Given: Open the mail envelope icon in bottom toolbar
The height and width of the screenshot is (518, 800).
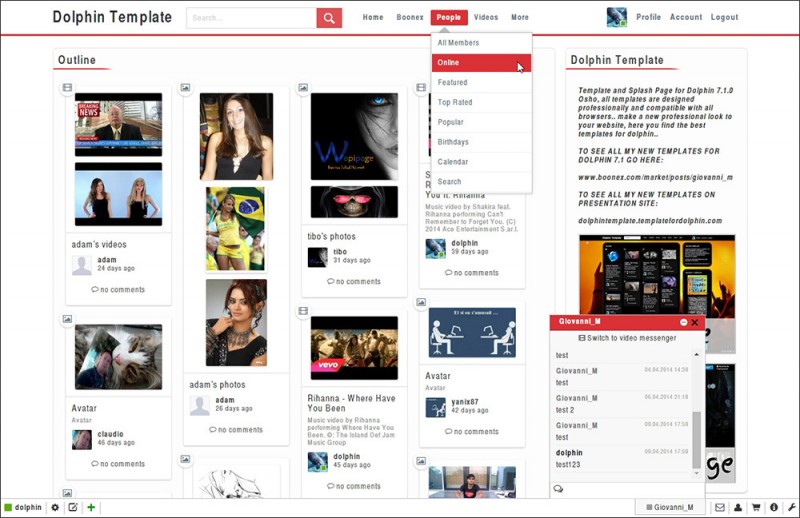Looking at the screenshot, I should point(720,507).
